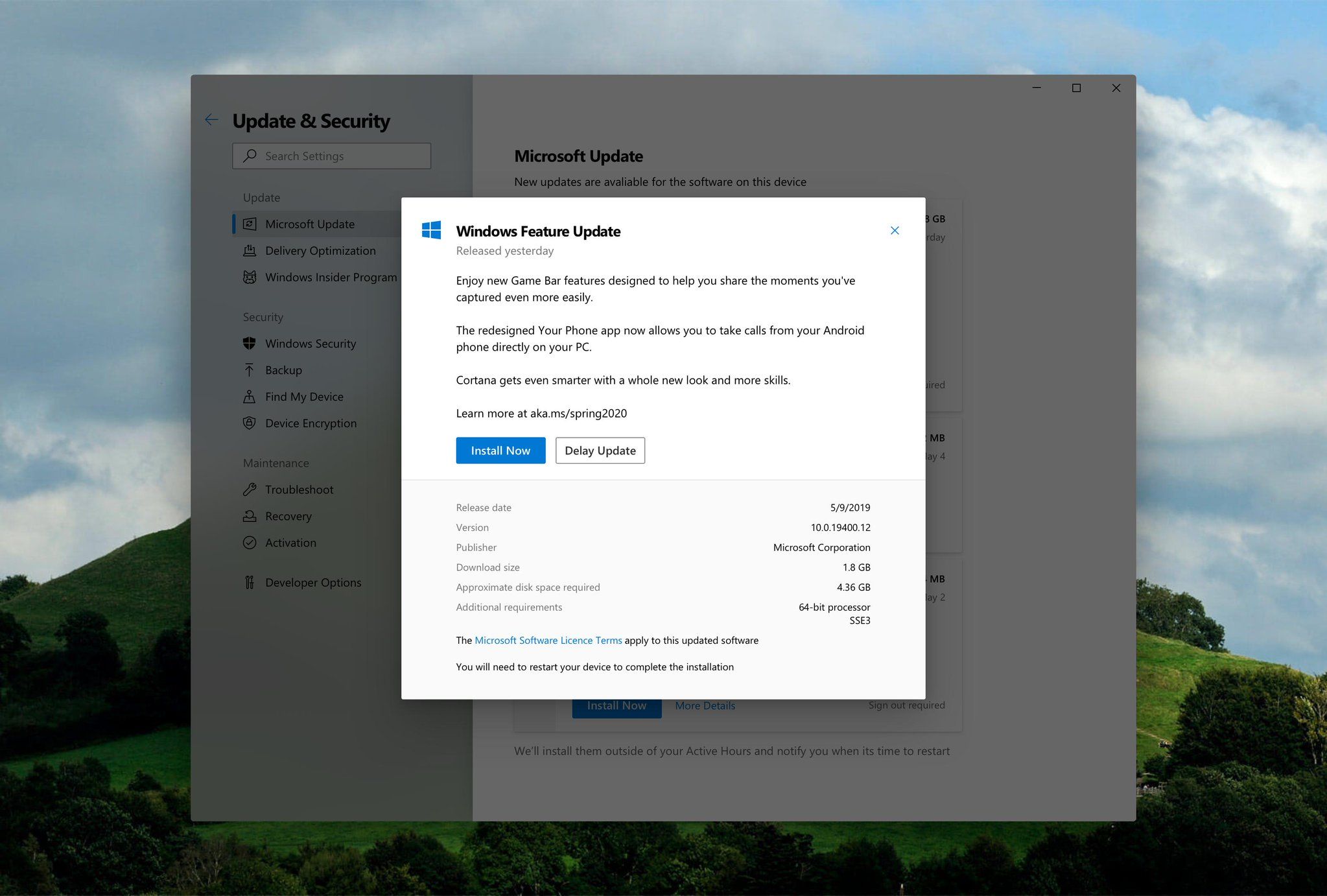Click the Delay Update button

tap(600, 450)
